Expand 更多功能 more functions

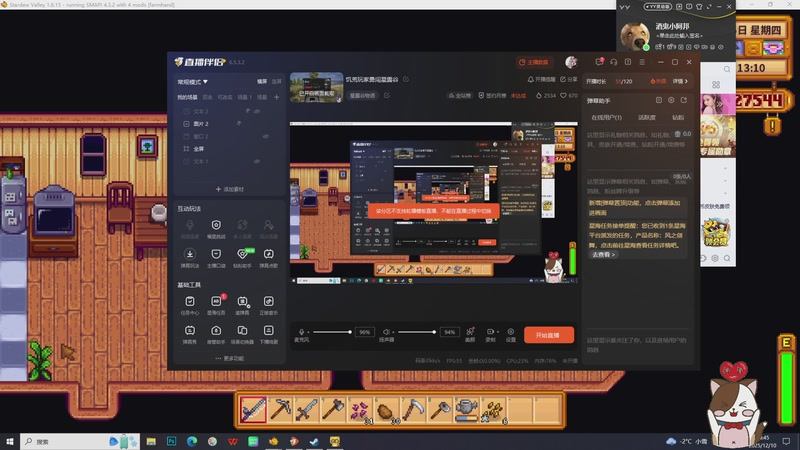(230, 358)
